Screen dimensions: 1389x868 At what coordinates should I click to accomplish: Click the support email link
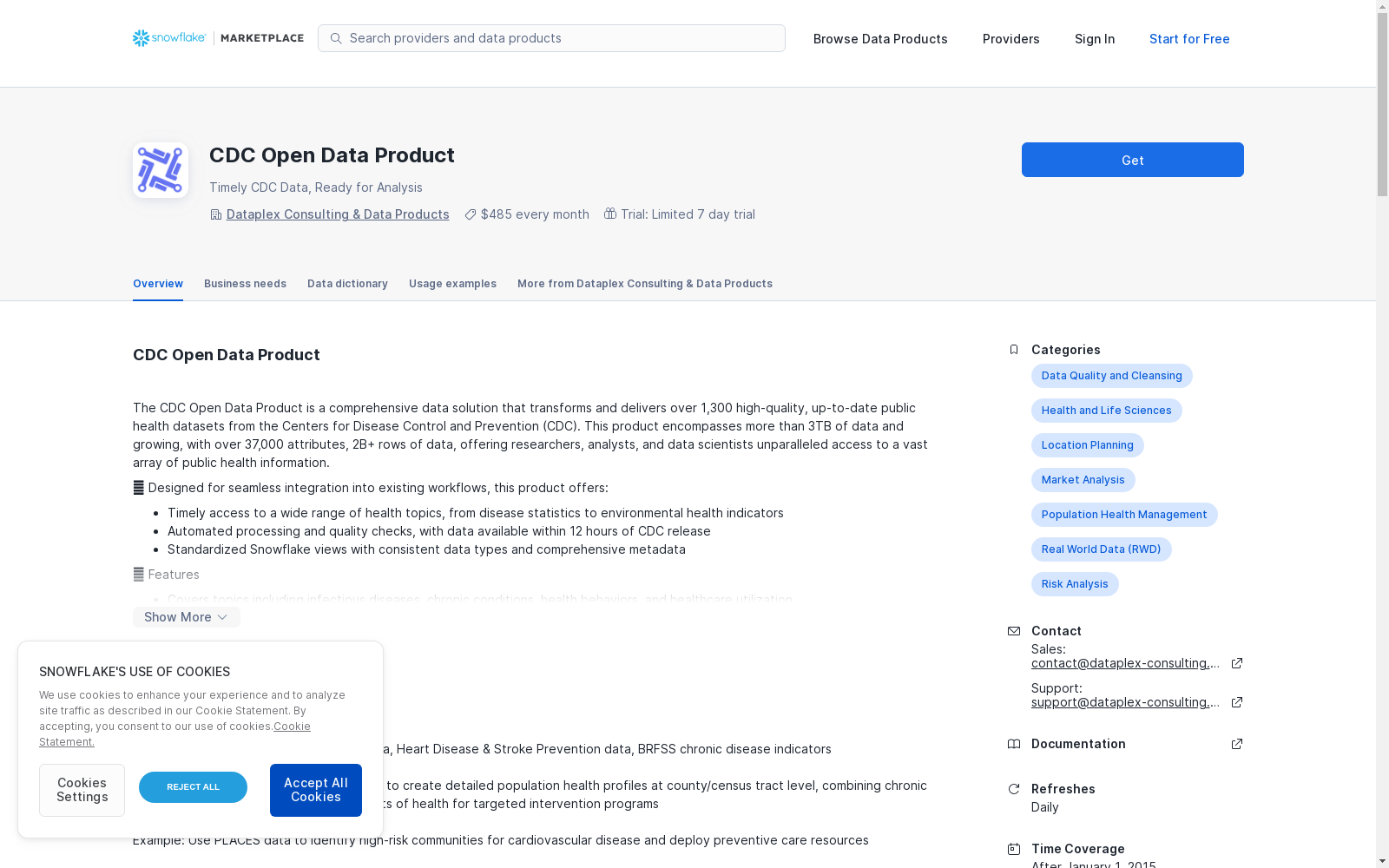[1126, 702]
